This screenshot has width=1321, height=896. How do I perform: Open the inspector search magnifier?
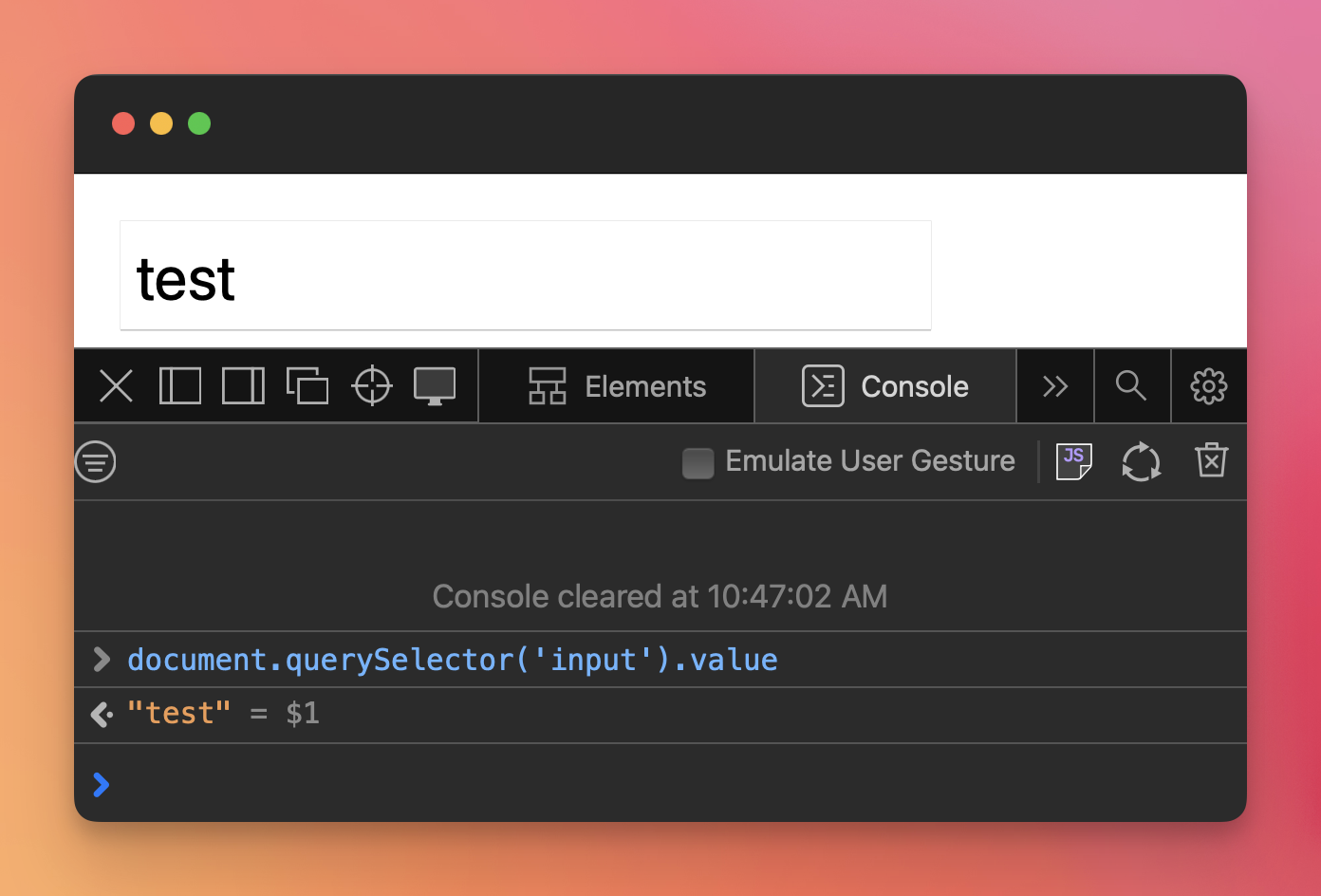coord(1131,386)
